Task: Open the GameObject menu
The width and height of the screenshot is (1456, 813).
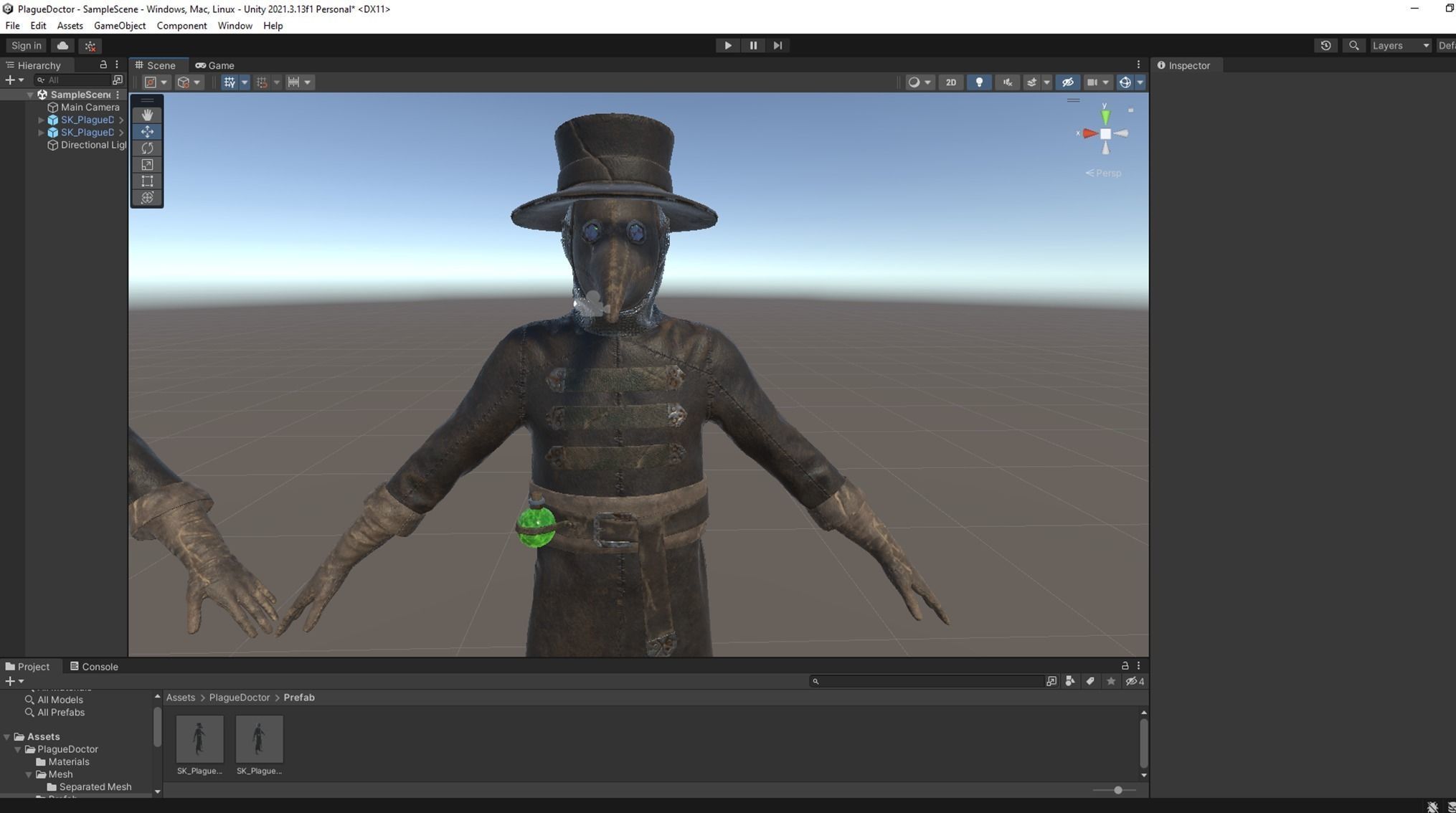Action: pos(120,26)
